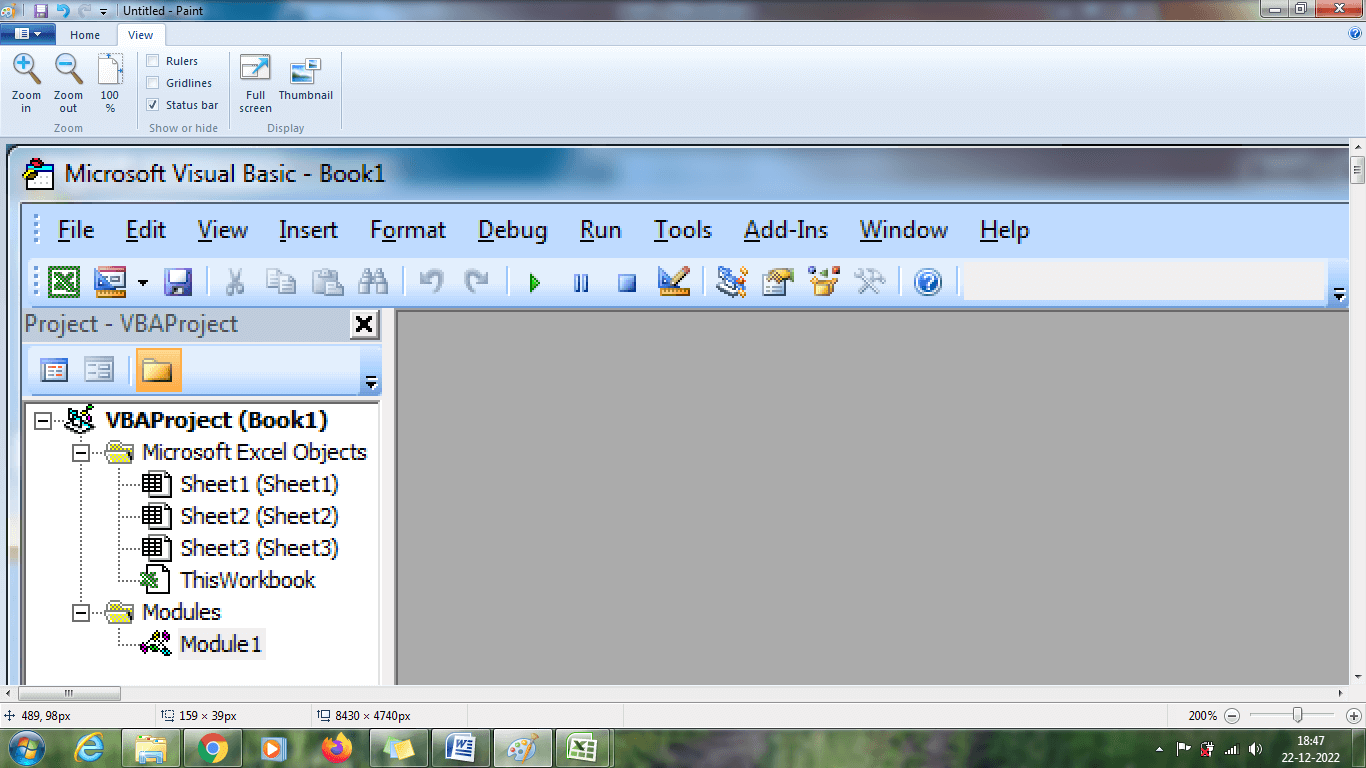Collapse the Modules folder node
Image resolution: width=1366 pixels, height=768 pixels.
pos(81,612)
